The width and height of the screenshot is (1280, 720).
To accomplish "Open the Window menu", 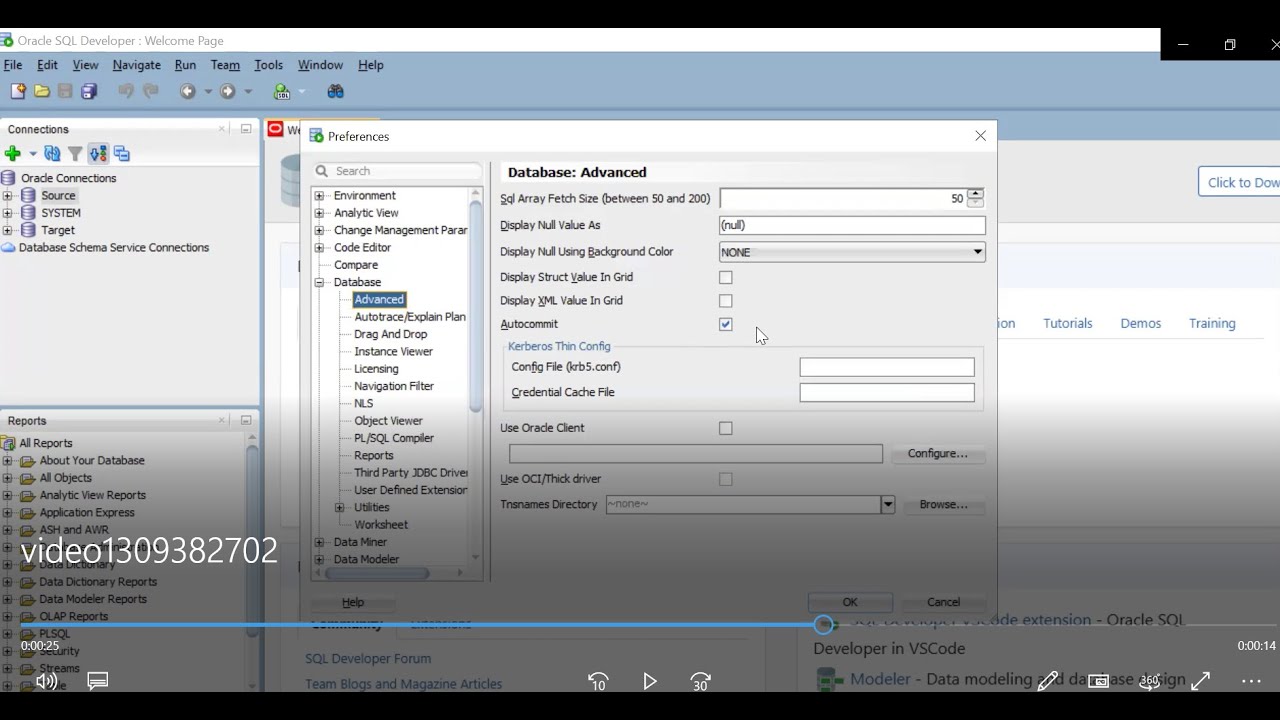I will pos(320,65).
